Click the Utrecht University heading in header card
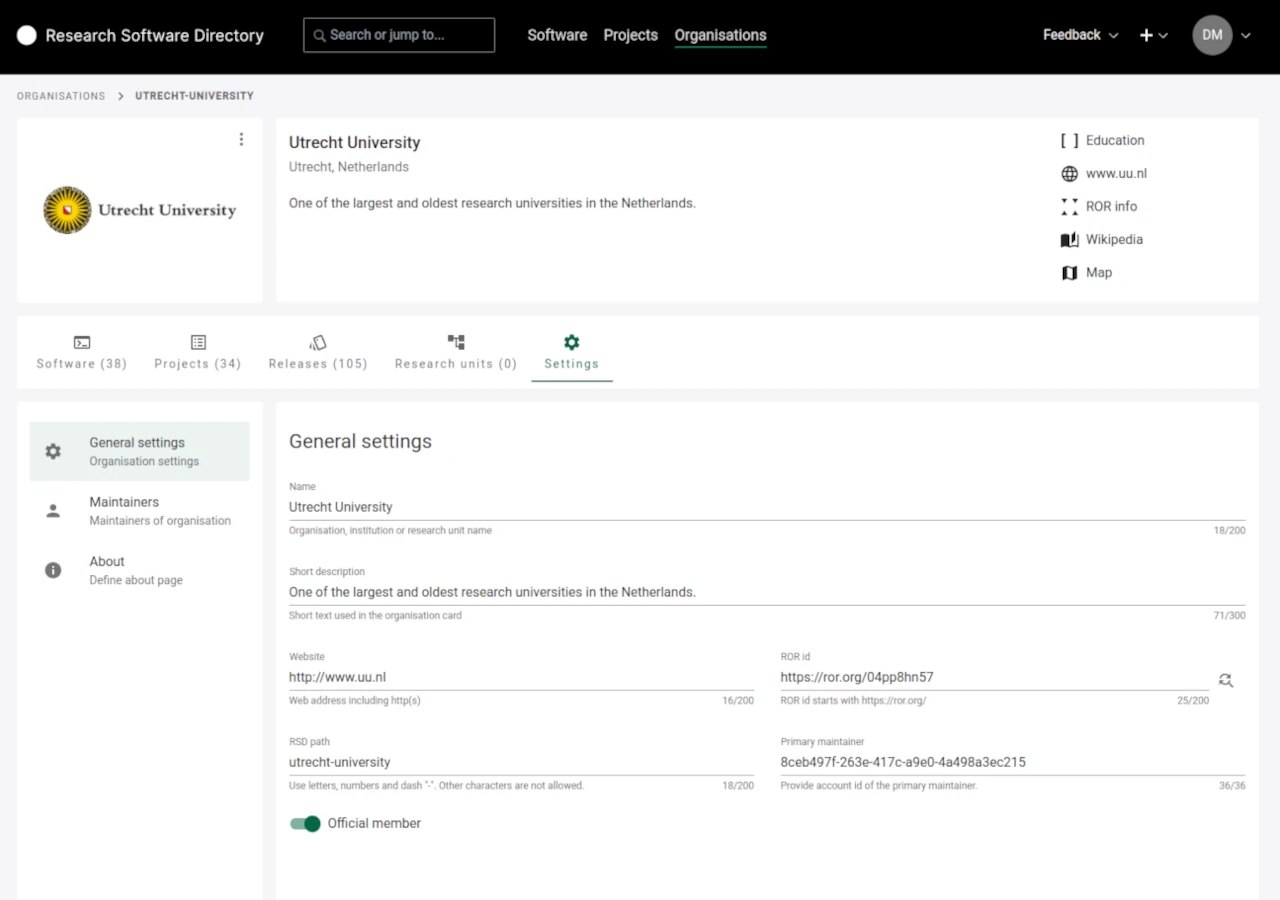 pos(355,143)
